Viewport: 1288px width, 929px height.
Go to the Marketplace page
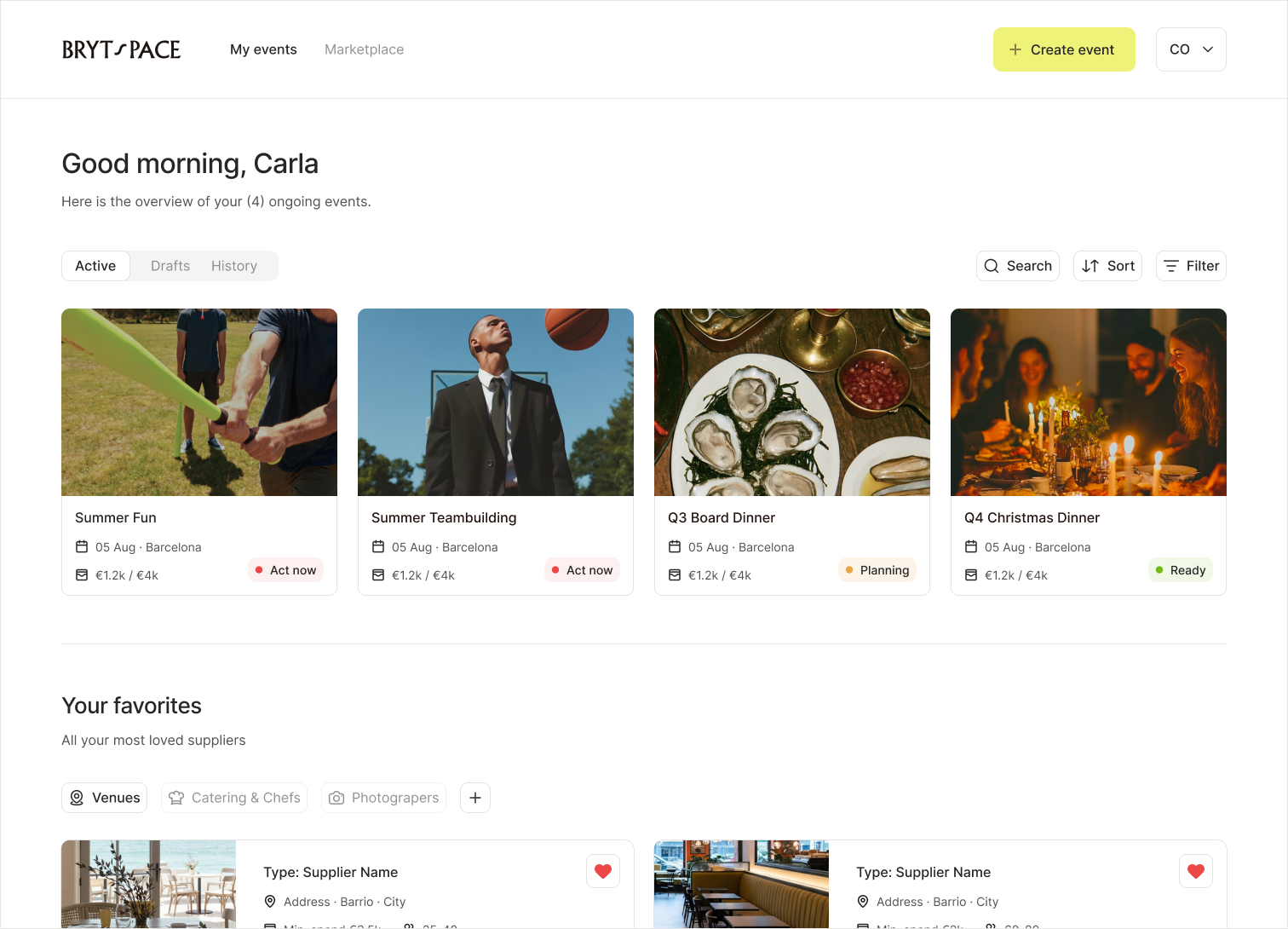[x=364, y=49]
